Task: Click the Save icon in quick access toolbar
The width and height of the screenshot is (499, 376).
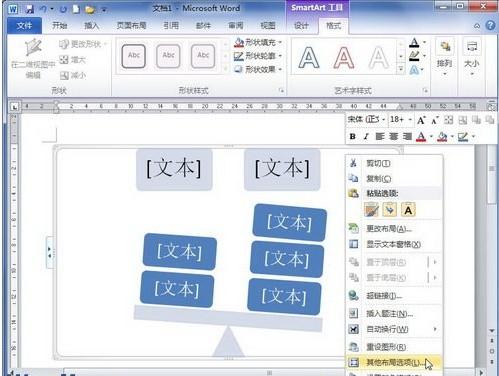Action: click(x=29, y=9)
